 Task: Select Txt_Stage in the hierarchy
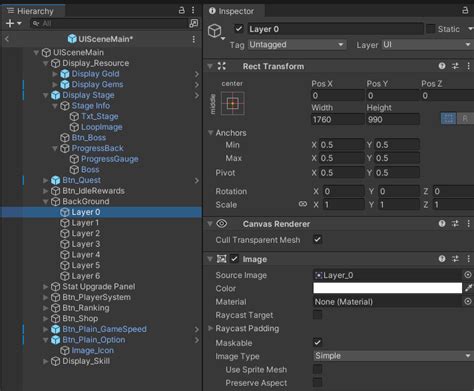100,116
